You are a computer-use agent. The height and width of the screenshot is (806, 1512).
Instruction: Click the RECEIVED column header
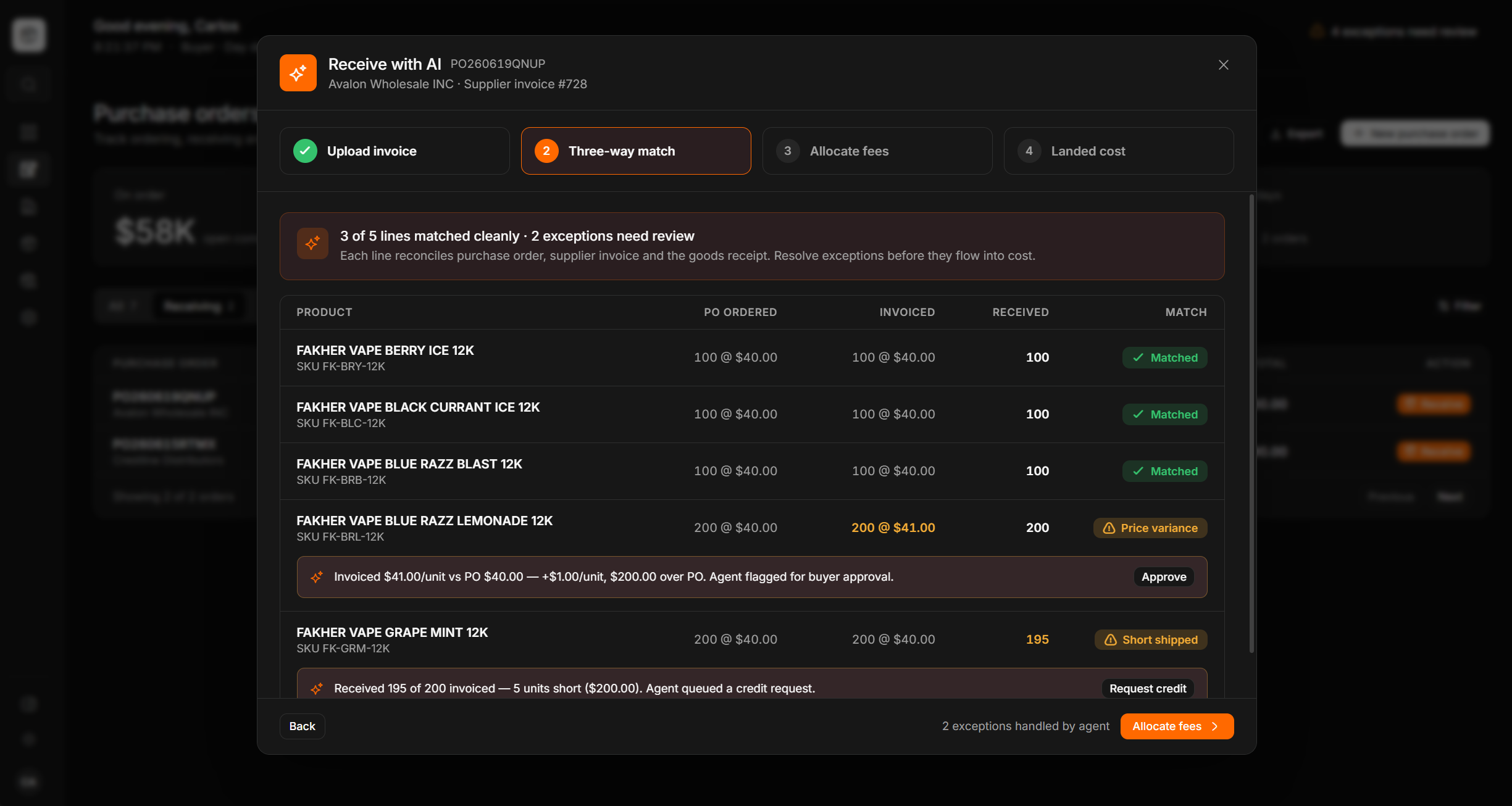[x=1021, y=312]
